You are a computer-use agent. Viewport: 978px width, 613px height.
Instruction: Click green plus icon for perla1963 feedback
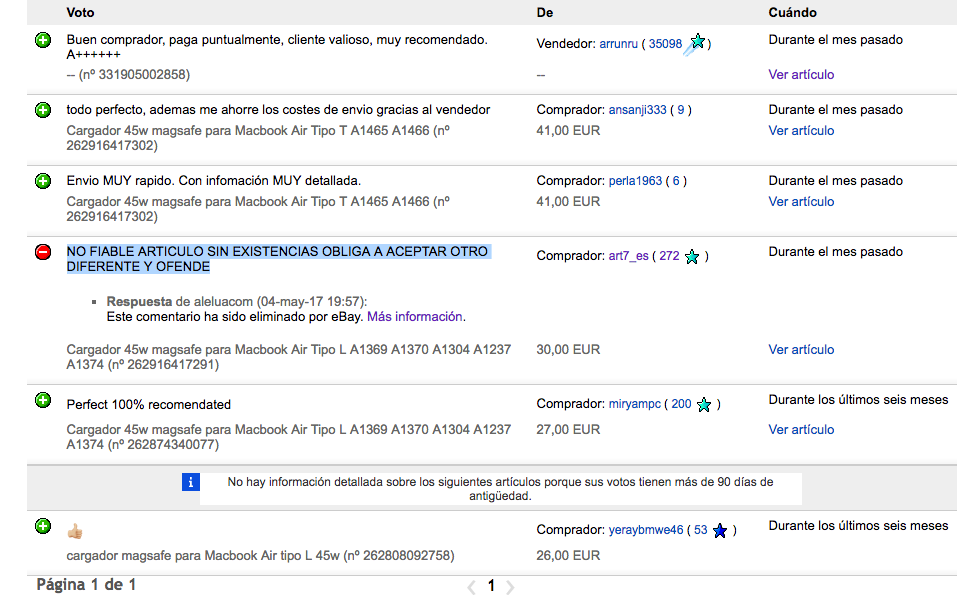pos(43,181)
